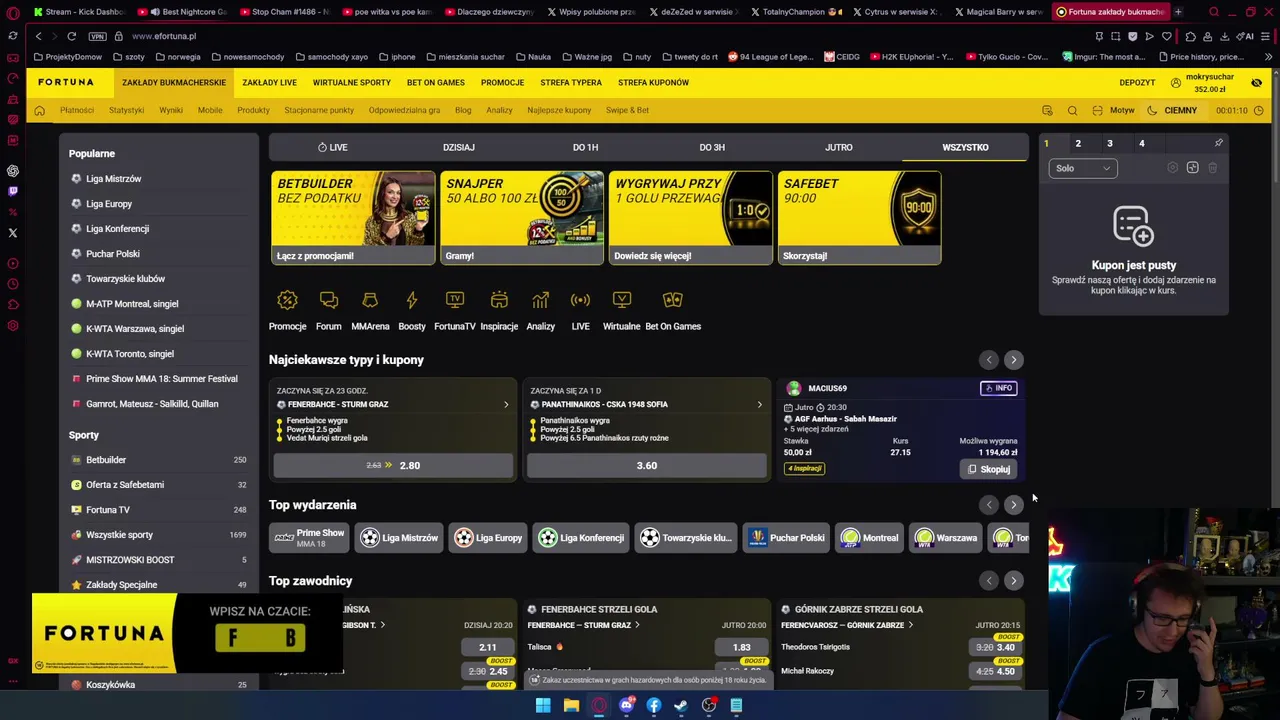
Task: Open the BETBUILDER bez podatku promo banner
Action: click(x=353, y=218)
